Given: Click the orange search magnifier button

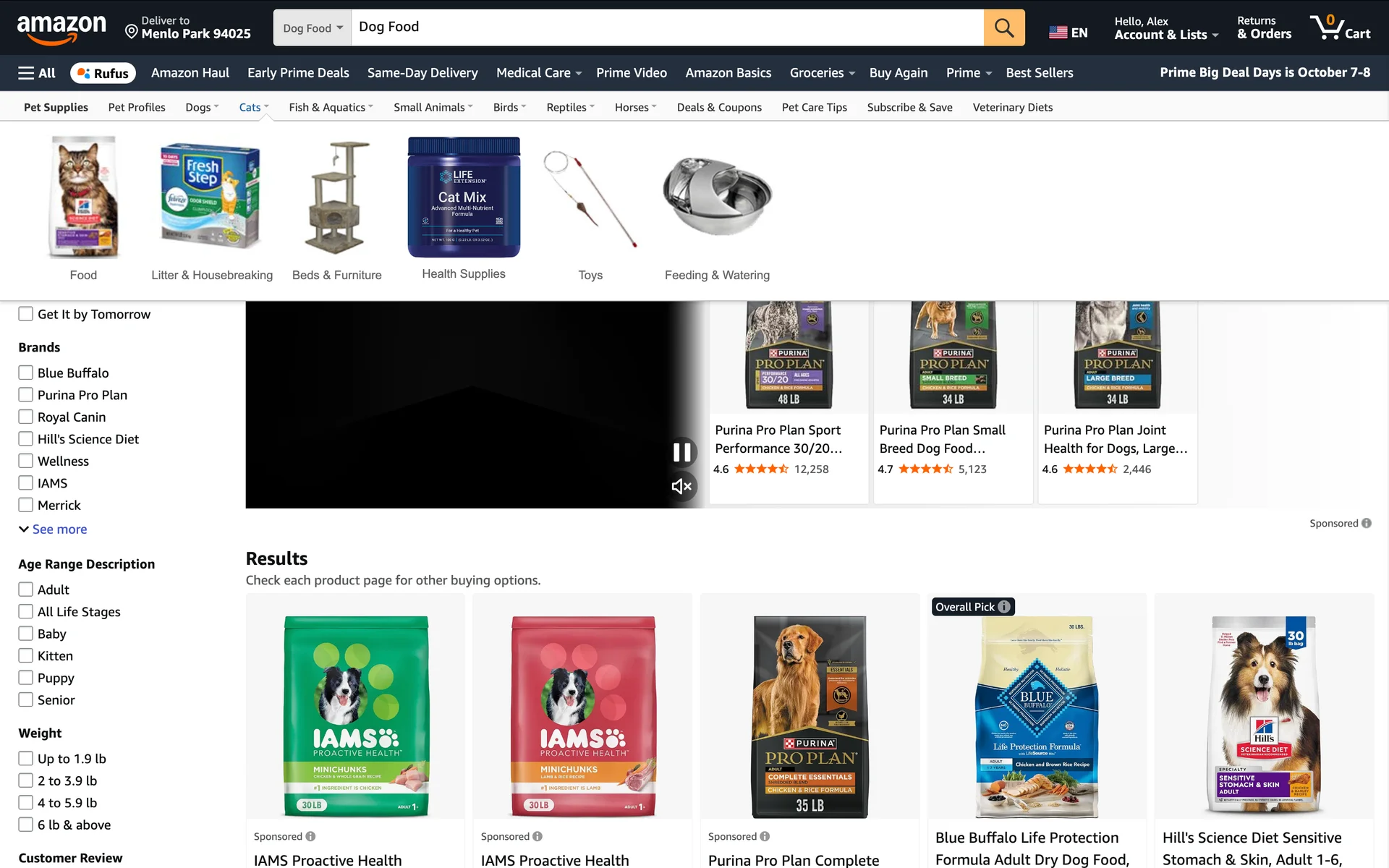Looking at the screenshot, I should [1003, 27].
